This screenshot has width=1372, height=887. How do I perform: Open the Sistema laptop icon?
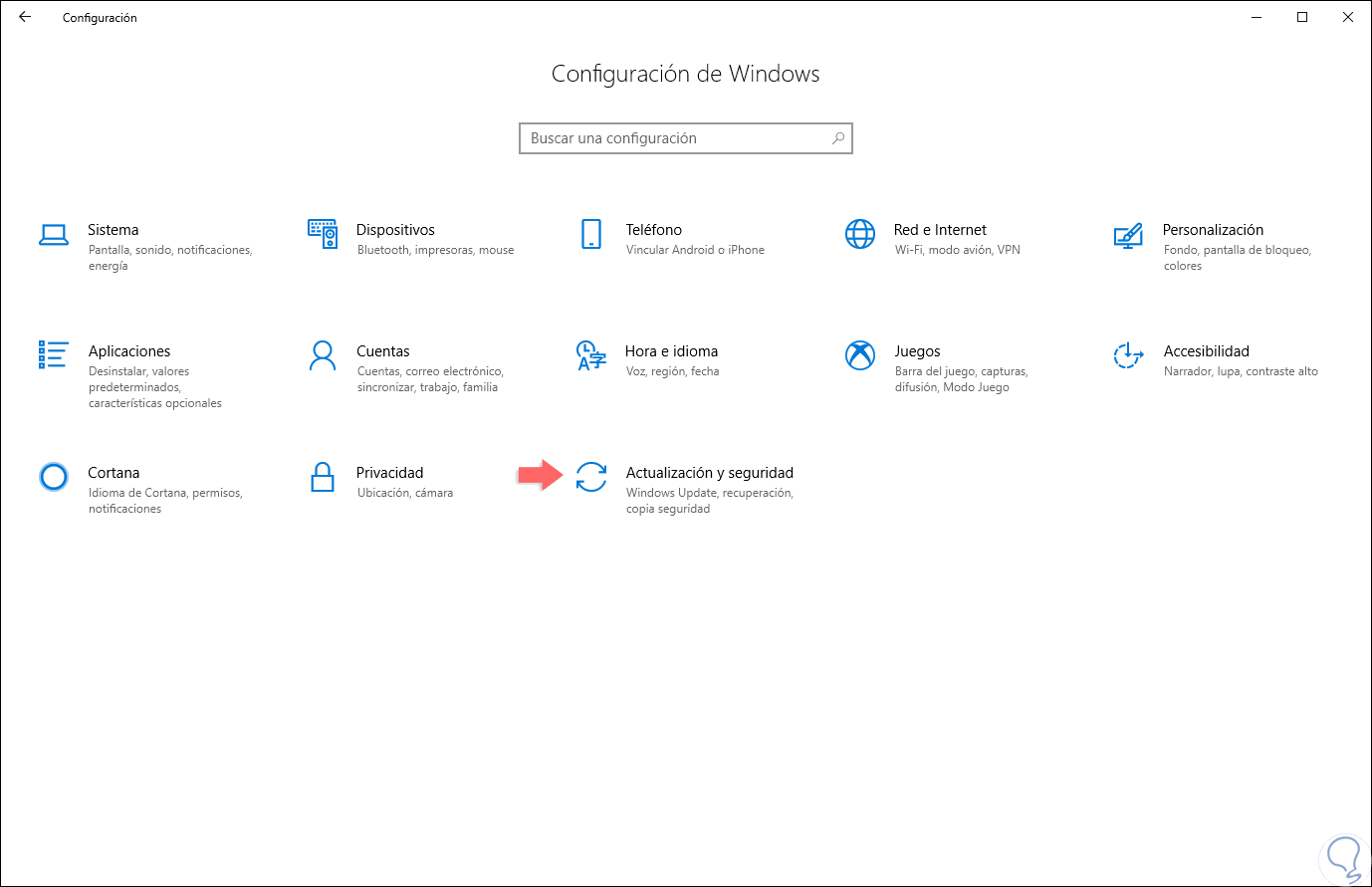(x=54, y=234)
